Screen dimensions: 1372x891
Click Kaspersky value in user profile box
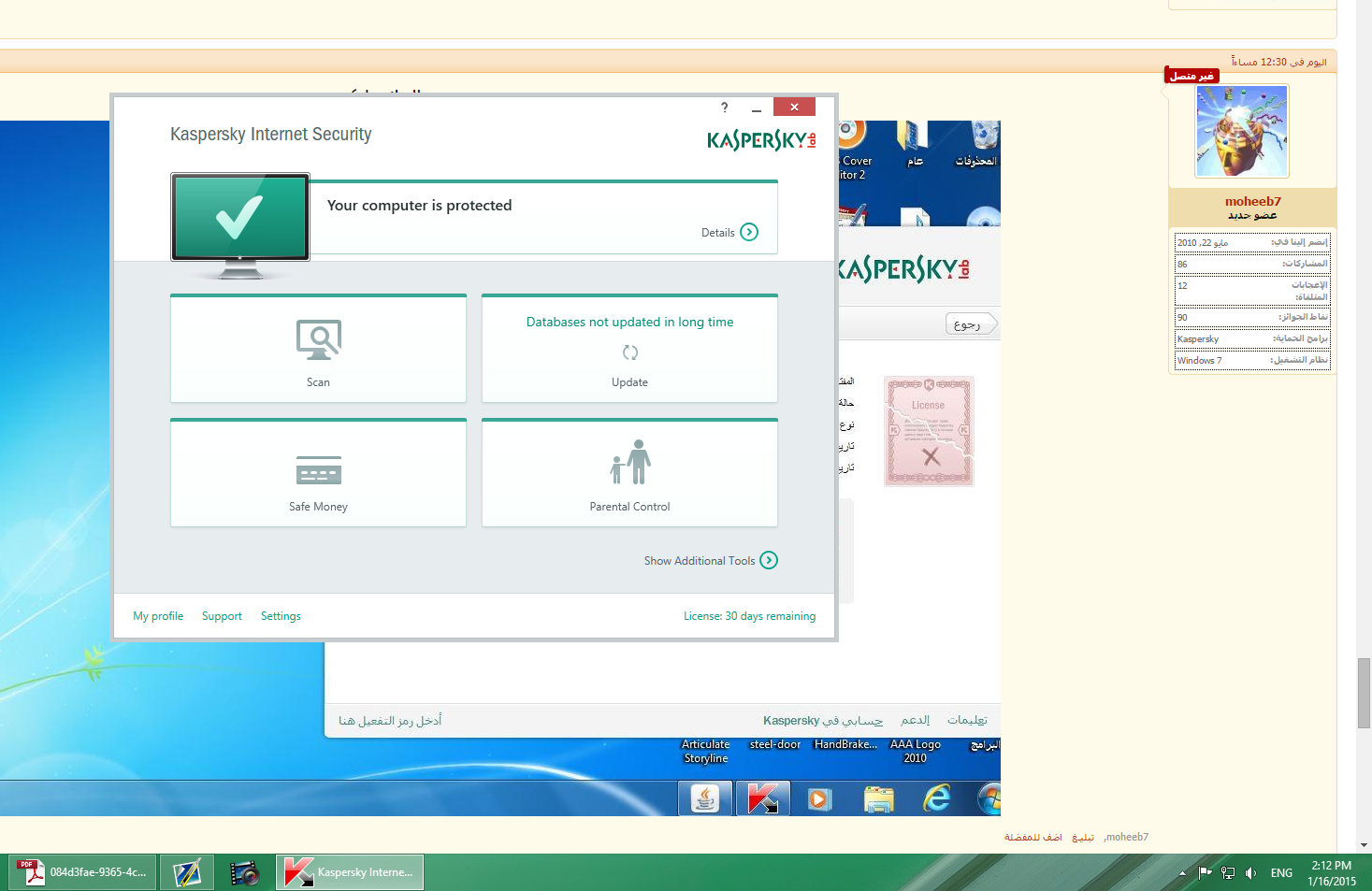1198,339
